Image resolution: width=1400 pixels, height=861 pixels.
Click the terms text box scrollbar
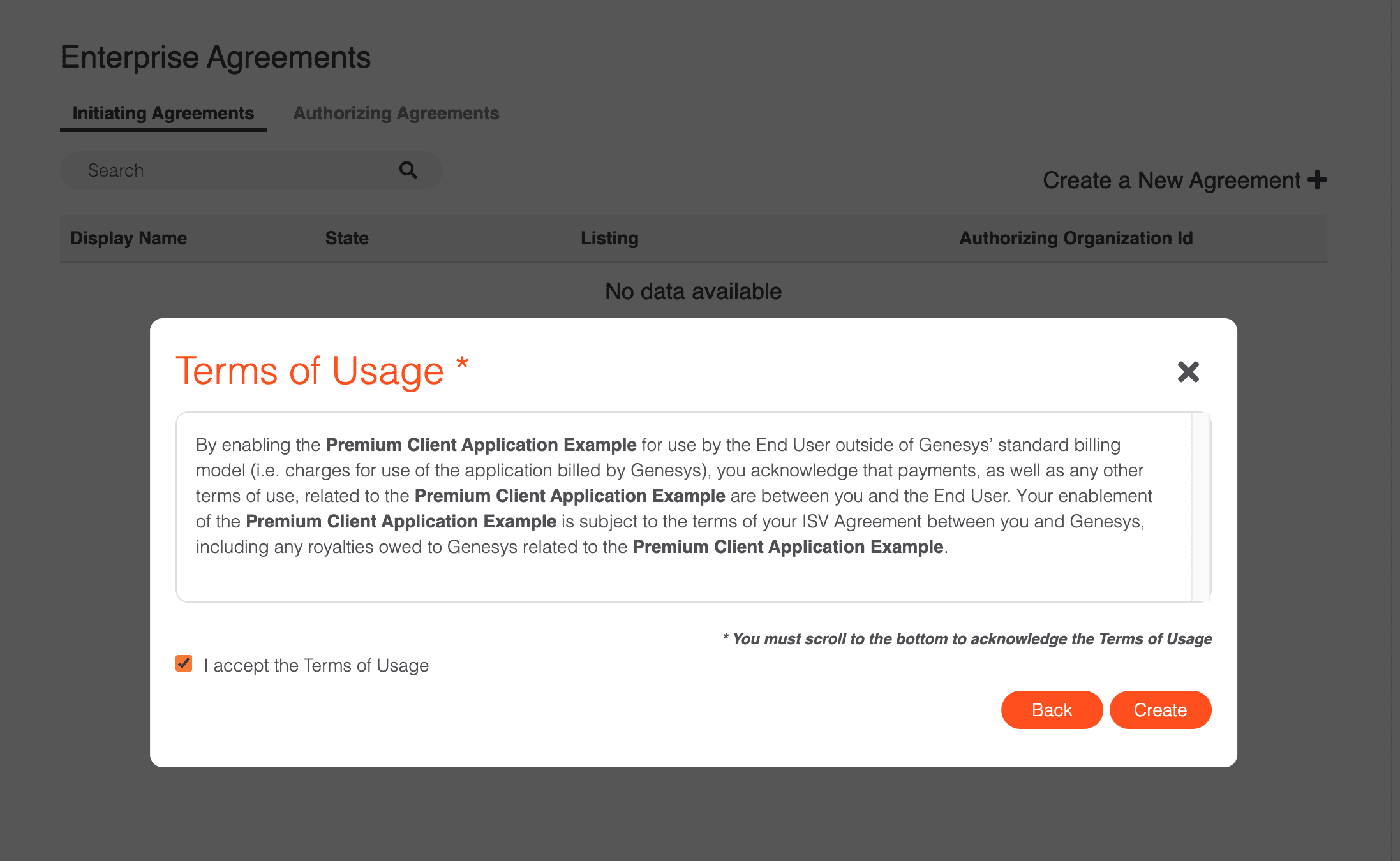click(1201, 506)
